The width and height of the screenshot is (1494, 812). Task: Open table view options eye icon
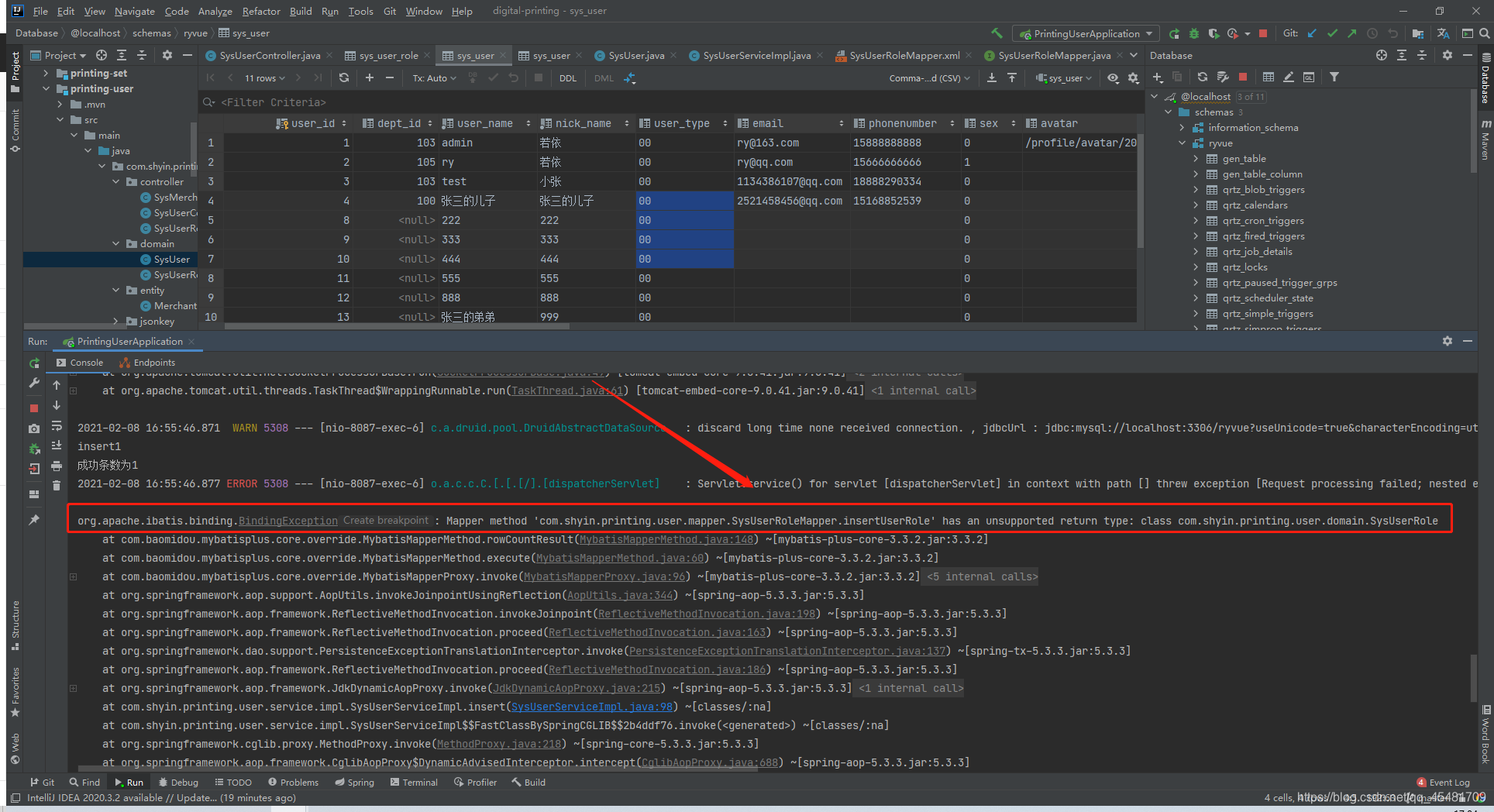click(1113, 77)
